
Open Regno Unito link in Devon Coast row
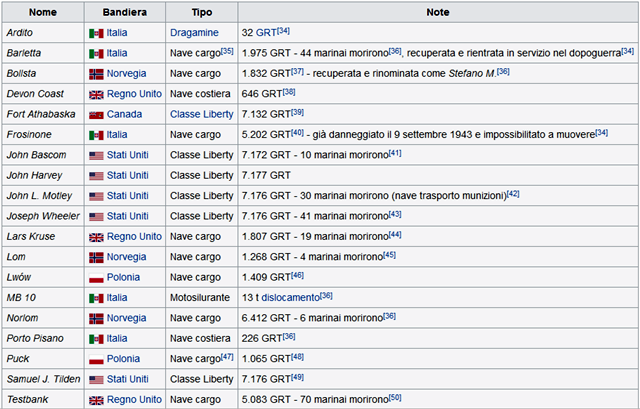point(134,94)
